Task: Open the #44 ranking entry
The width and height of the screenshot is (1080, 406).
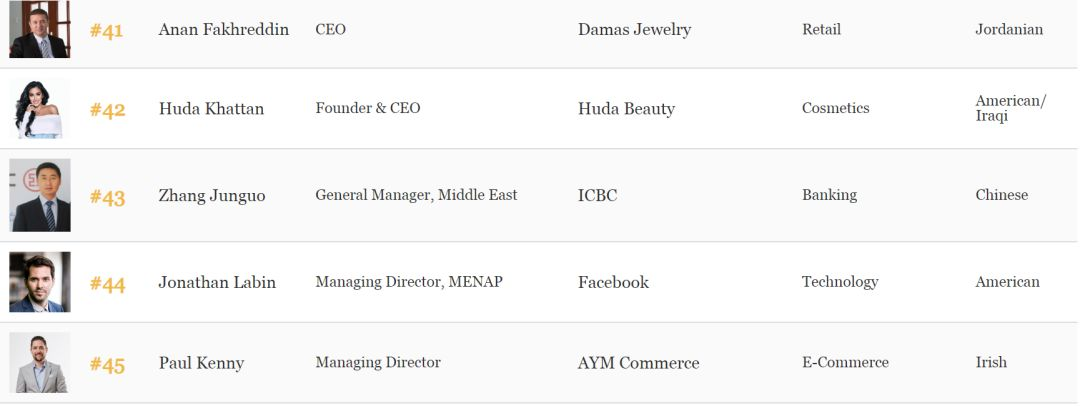Action: coord(107,284)
